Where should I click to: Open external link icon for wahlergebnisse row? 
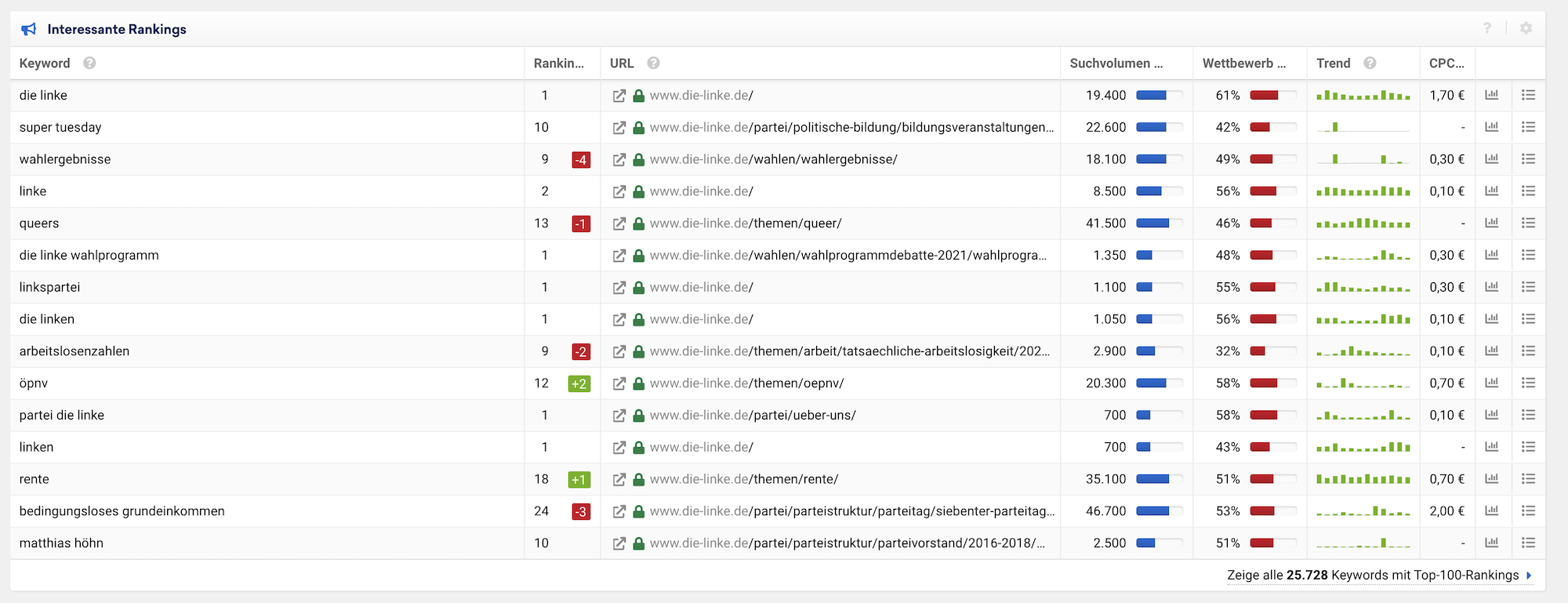(x=619, y=160)
